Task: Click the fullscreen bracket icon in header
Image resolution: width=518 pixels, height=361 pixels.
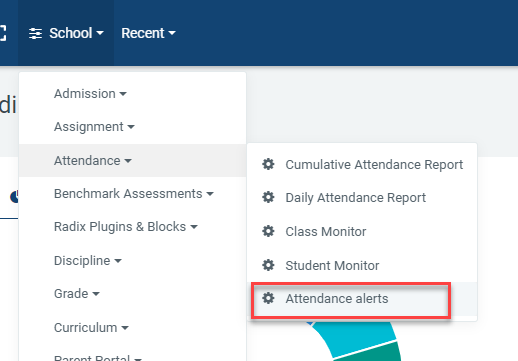Action: [x=3, y=33]
